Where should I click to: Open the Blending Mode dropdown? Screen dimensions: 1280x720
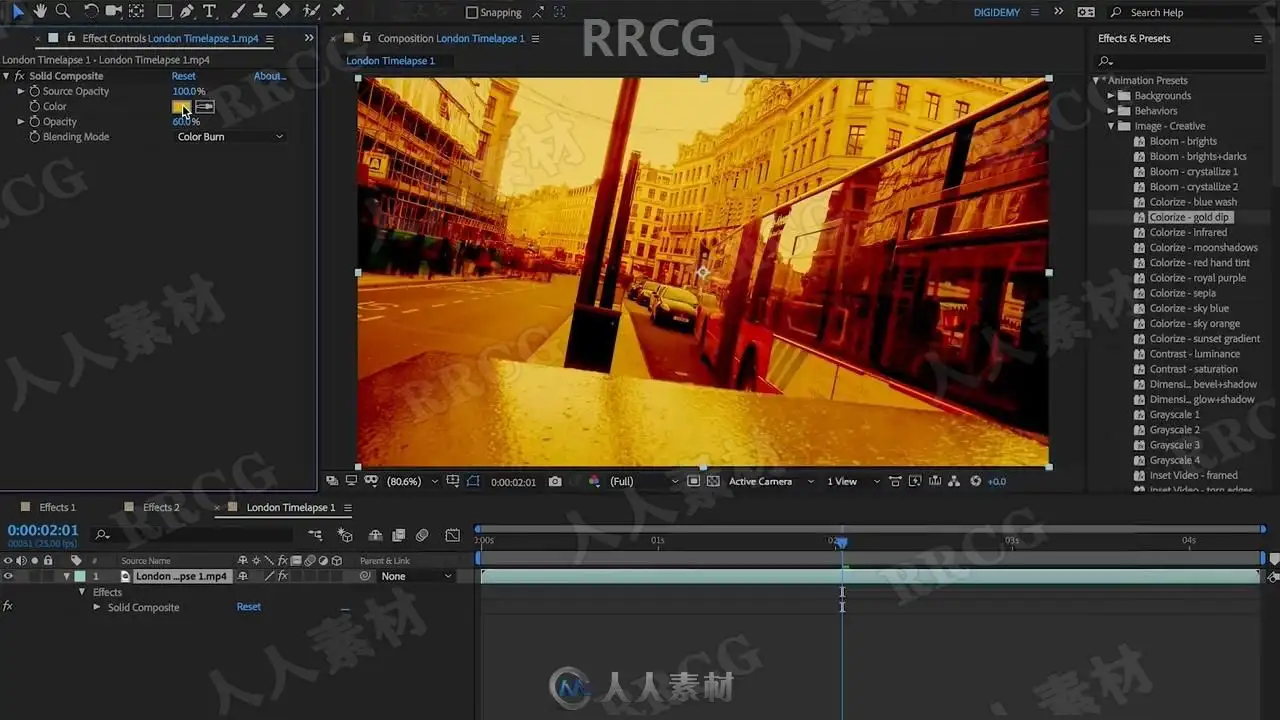tap(230, 137)
